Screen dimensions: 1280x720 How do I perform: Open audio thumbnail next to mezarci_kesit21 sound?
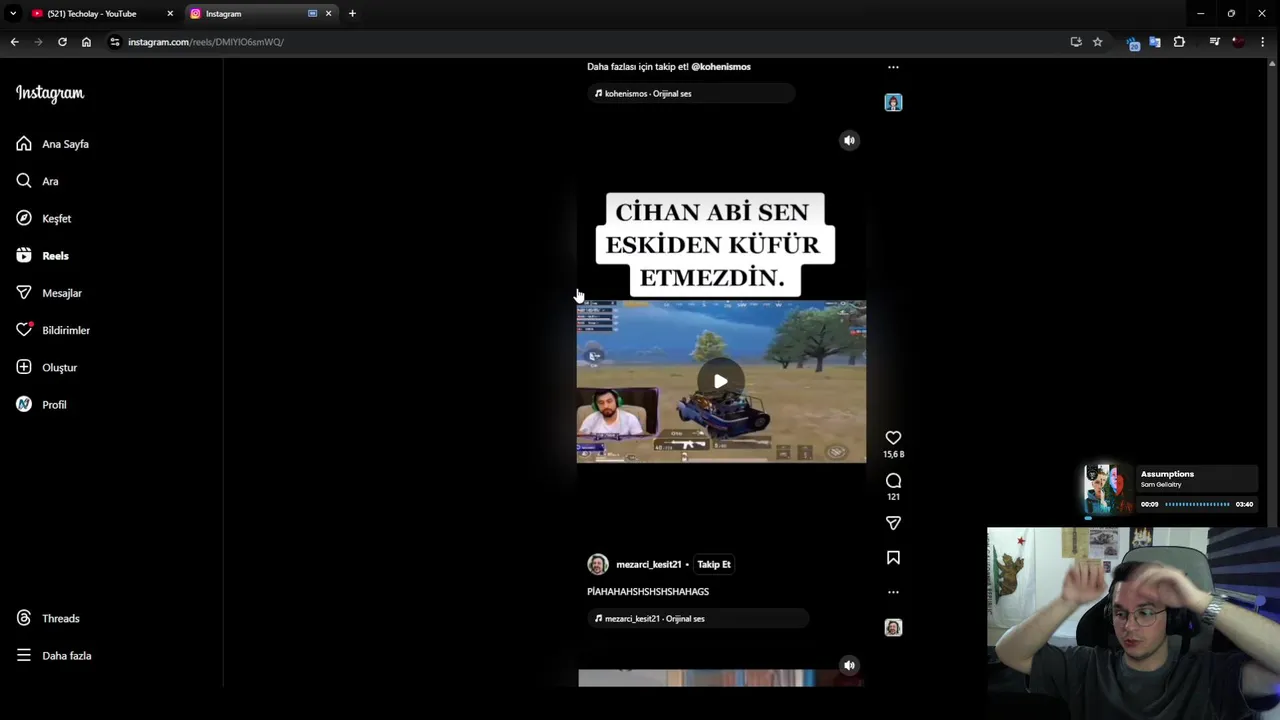893,627
